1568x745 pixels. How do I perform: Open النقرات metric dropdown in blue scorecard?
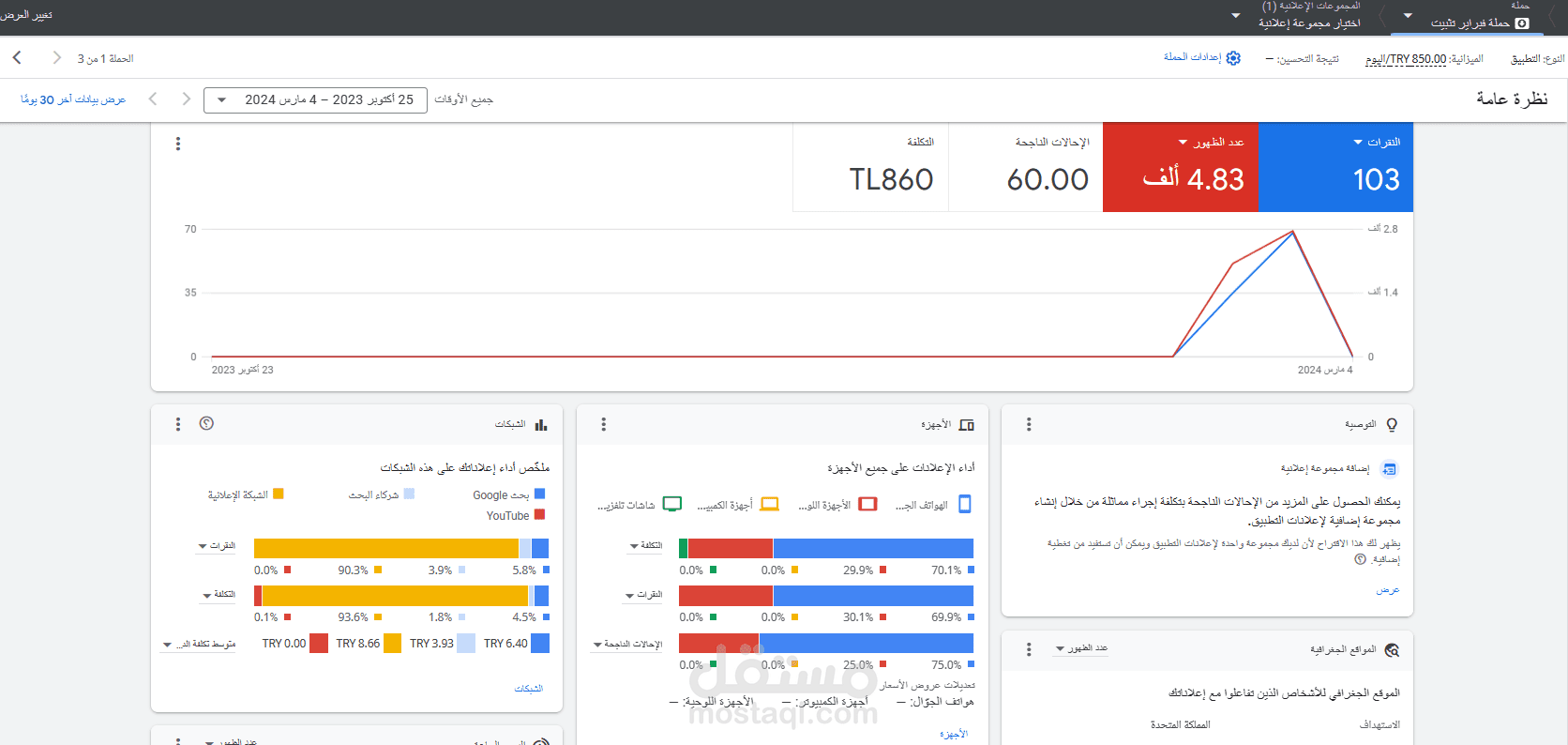click(1377, 143)
